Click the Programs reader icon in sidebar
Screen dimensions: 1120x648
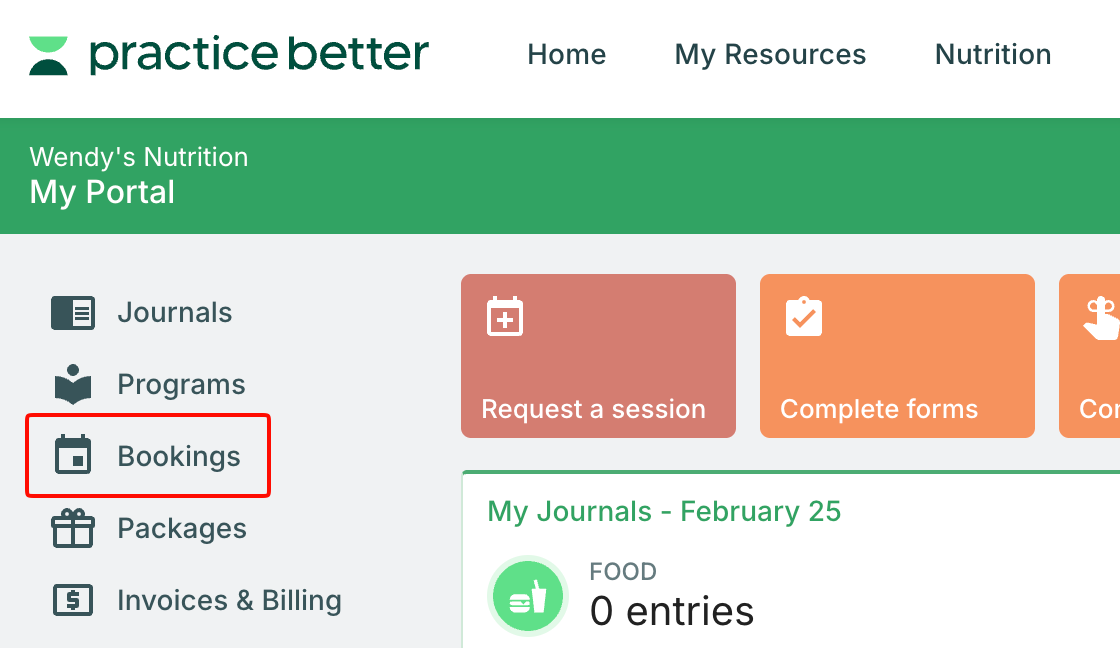point(73,385)
